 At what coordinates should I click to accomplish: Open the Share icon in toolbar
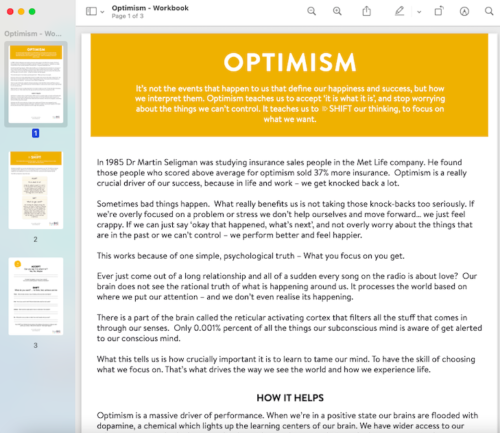point(367,11)
